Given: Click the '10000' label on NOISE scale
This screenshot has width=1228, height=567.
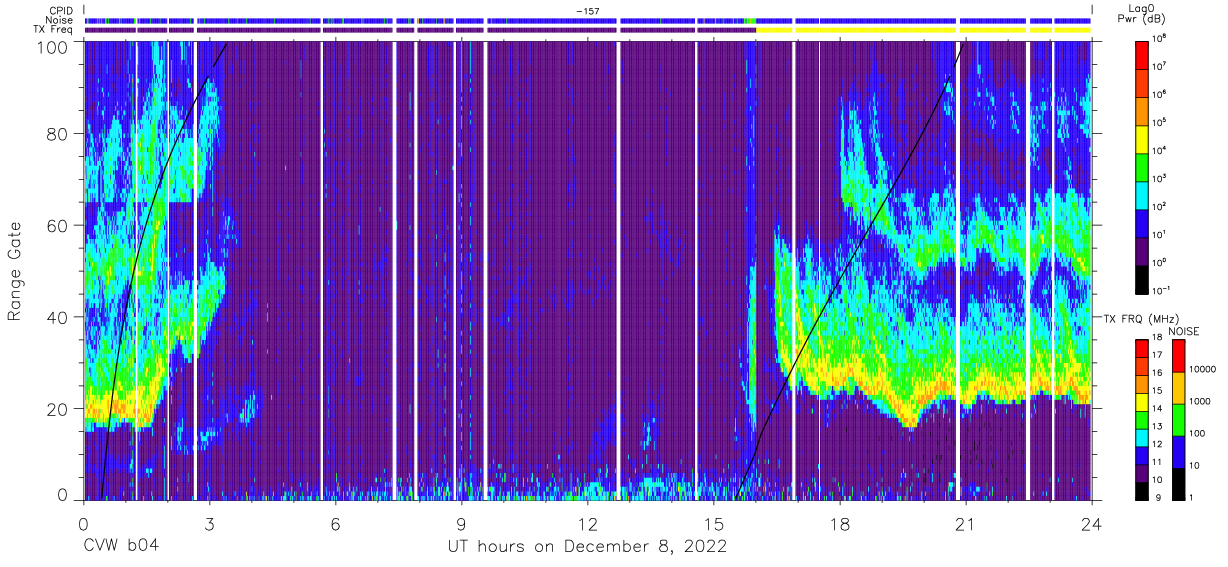Looking at the screenshot, I should click(1203, 368).
